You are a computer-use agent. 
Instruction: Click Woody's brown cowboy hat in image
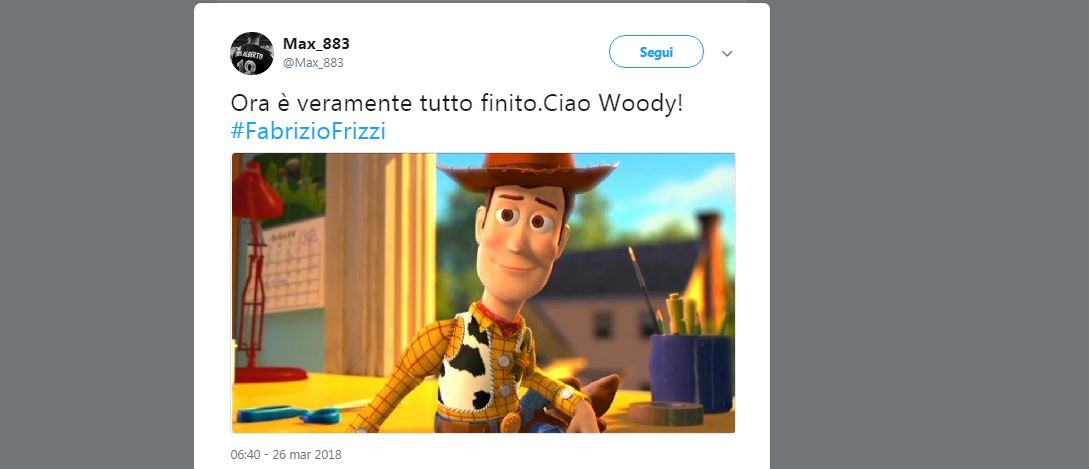527,171
